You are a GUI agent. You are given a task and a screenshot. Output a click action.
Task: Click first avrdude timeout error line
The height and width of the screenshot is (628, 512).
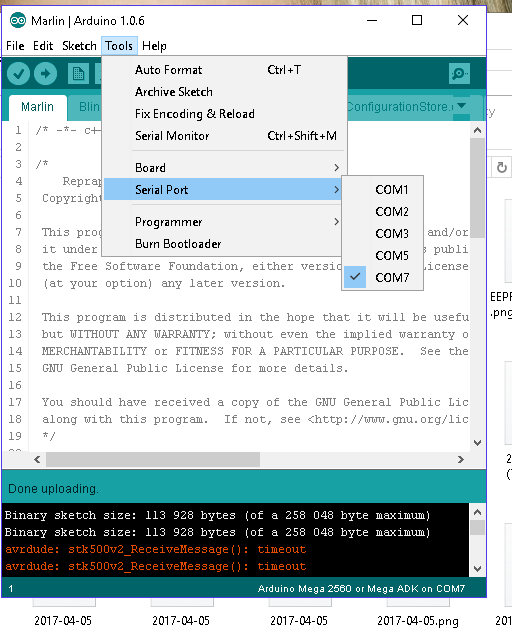[x=155, y=549]
